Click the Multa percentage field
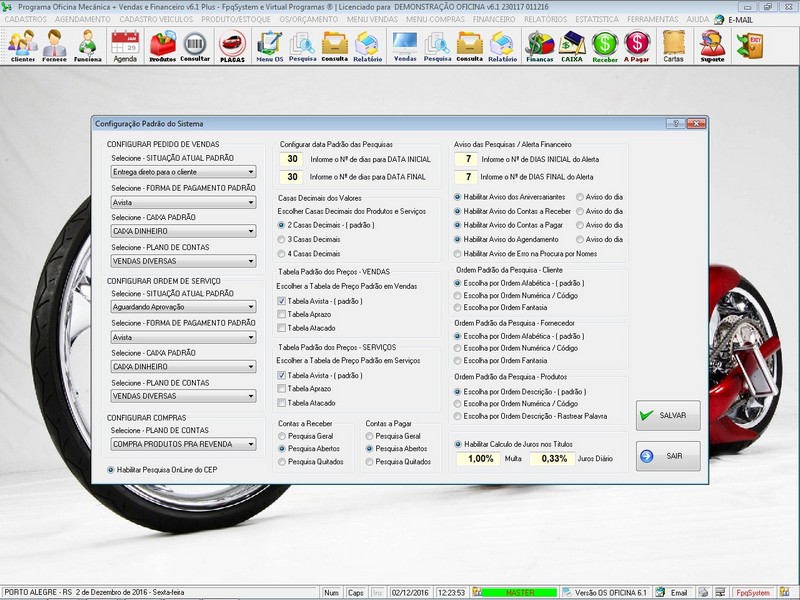Image resolution: width=800 pixels, height=600 pixels. pyautogui.click(x=479, y=459)
